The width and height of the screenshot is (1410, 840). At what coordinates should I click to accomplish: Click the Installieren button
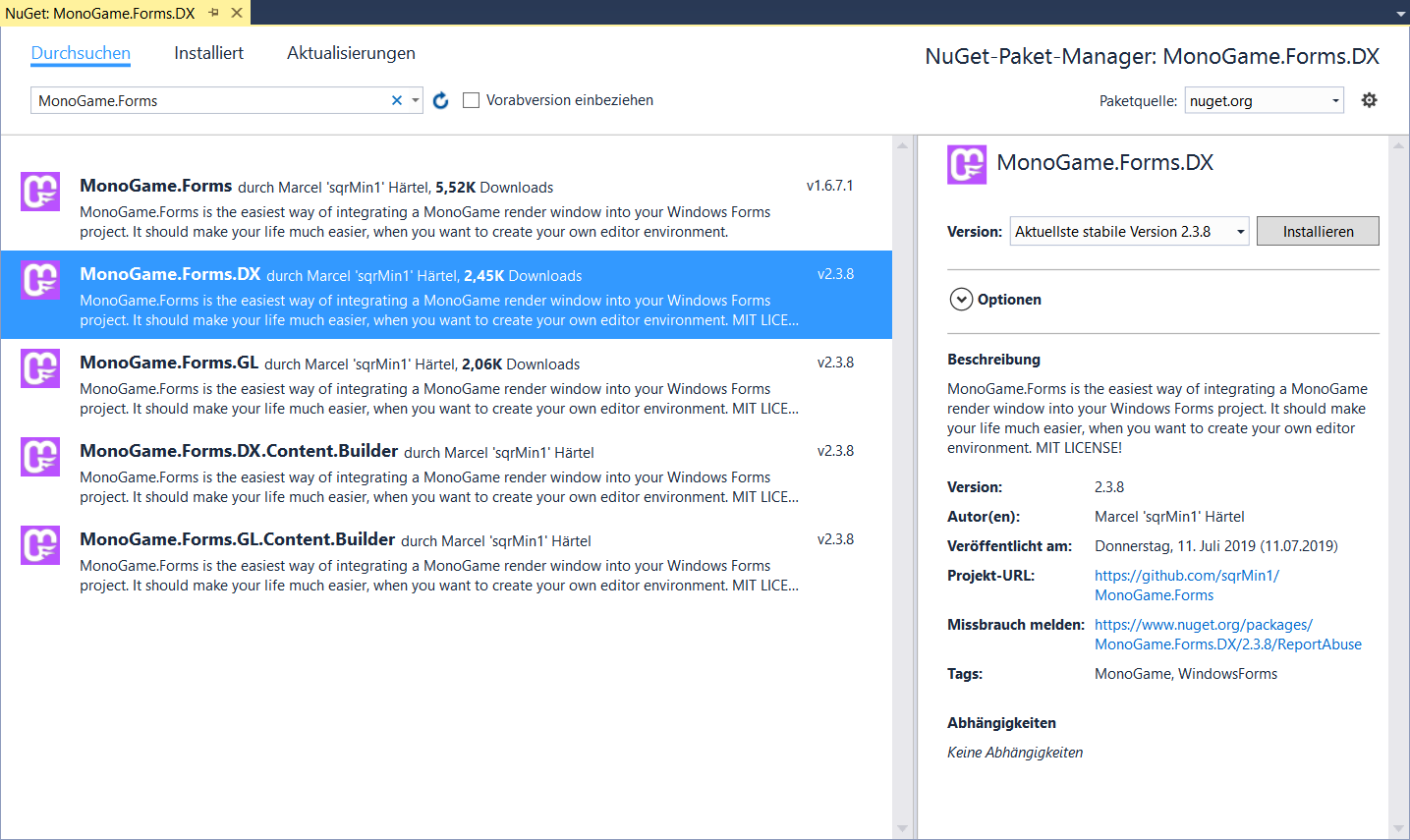point(1318,231)
